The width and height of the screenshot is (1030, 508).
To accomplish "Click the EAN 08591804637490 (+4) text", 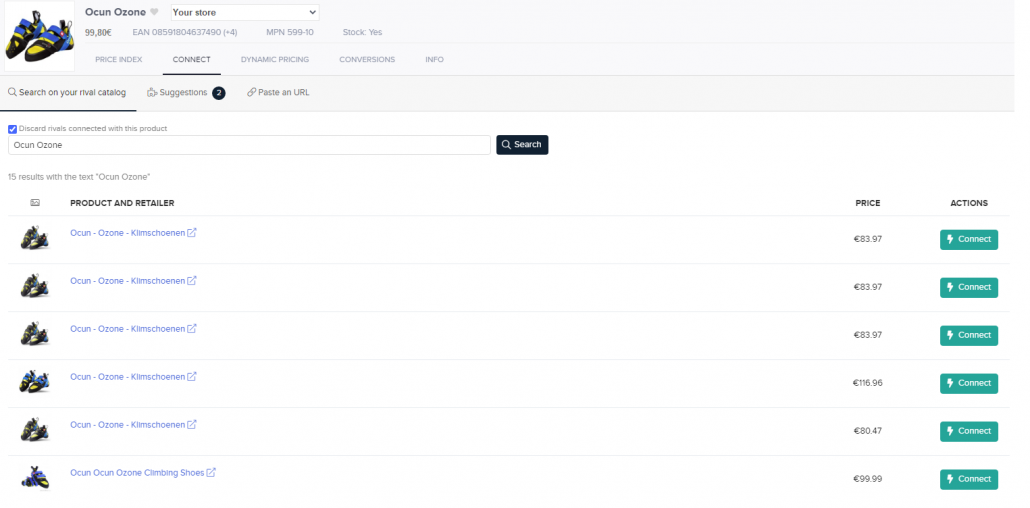I will click(x=185, y=32).
